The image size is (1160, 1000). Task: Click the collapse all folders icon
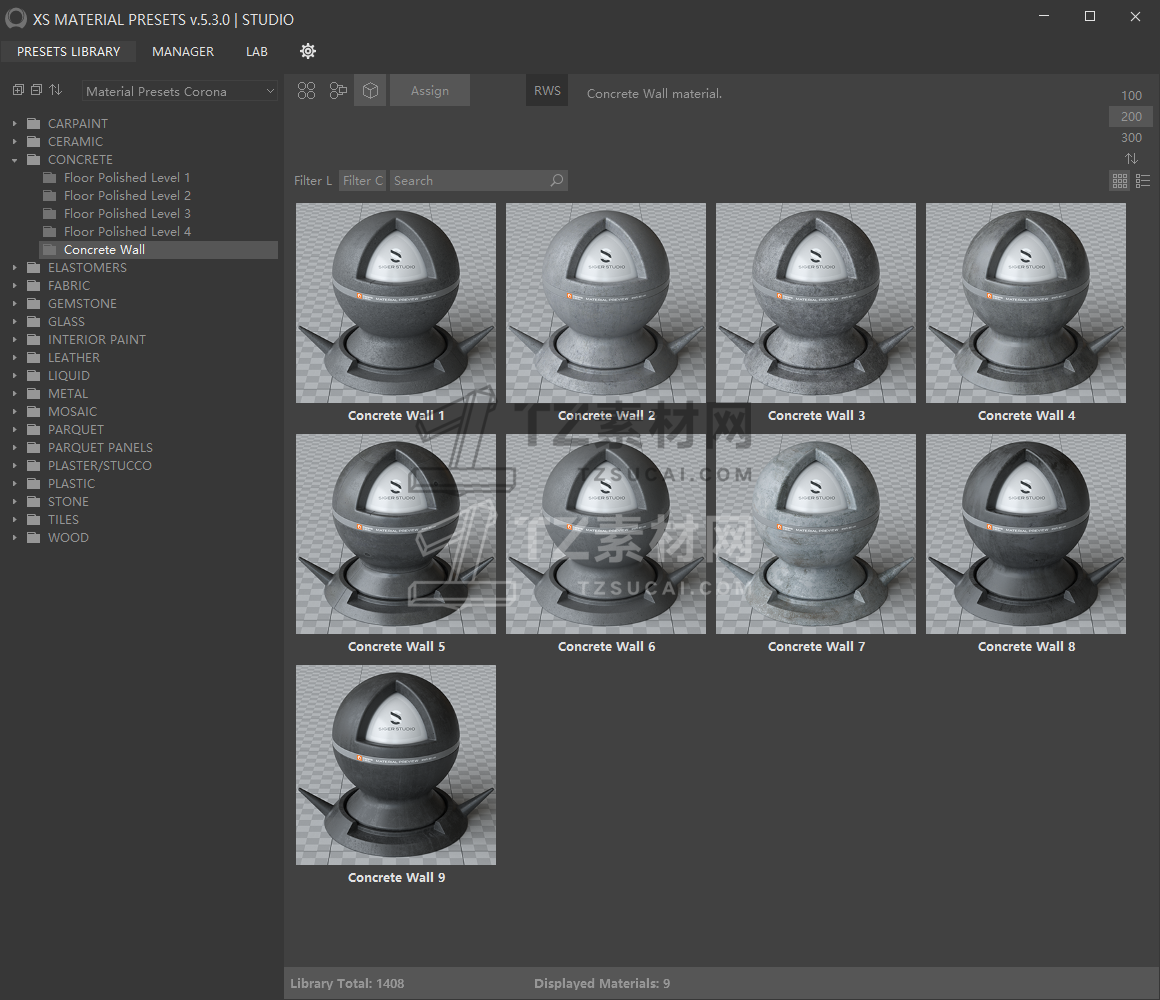[x=36, y=90]
